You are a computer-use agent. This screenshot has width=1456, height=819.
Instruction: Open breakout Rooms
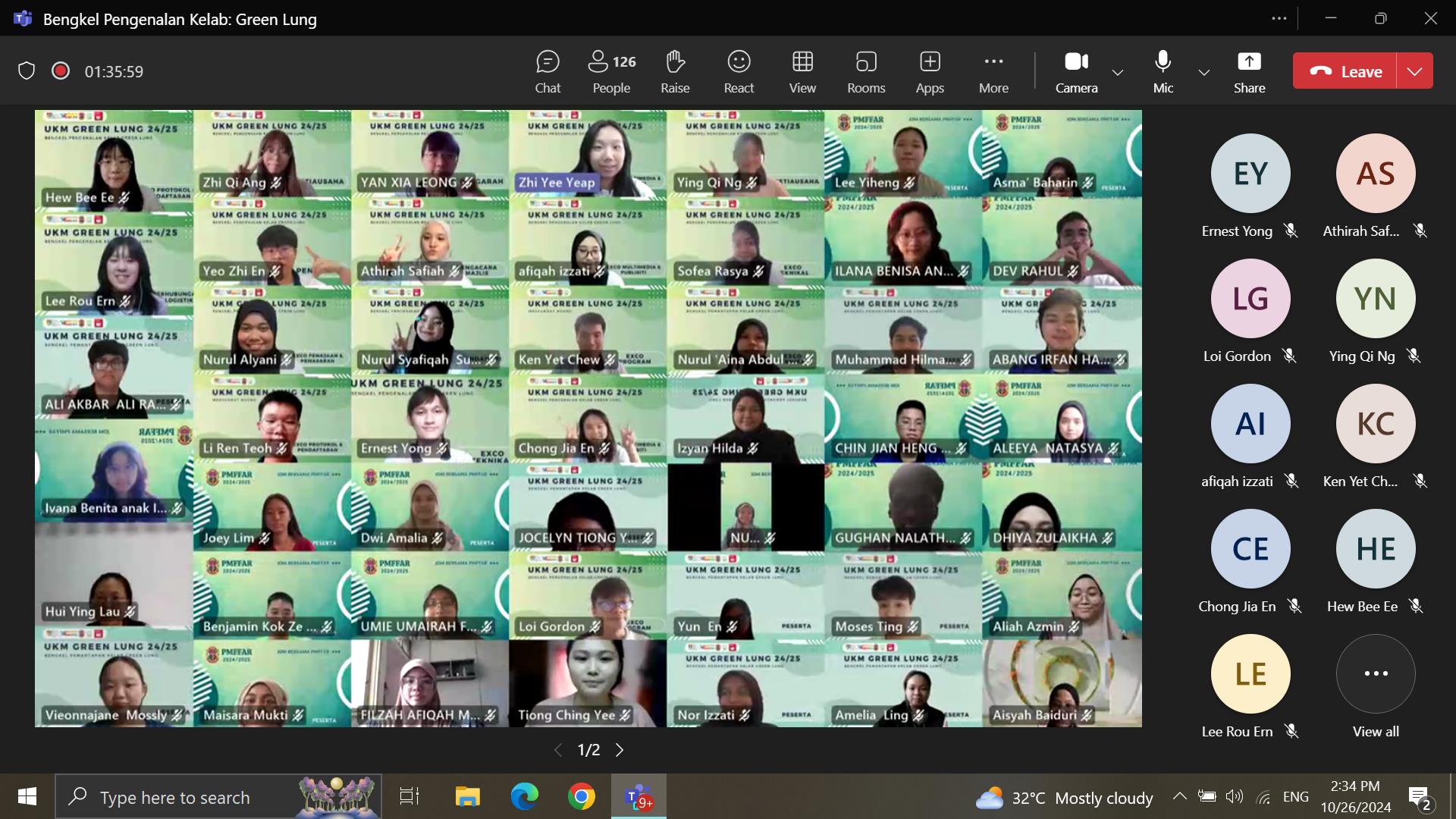click(x=866, y=71)
